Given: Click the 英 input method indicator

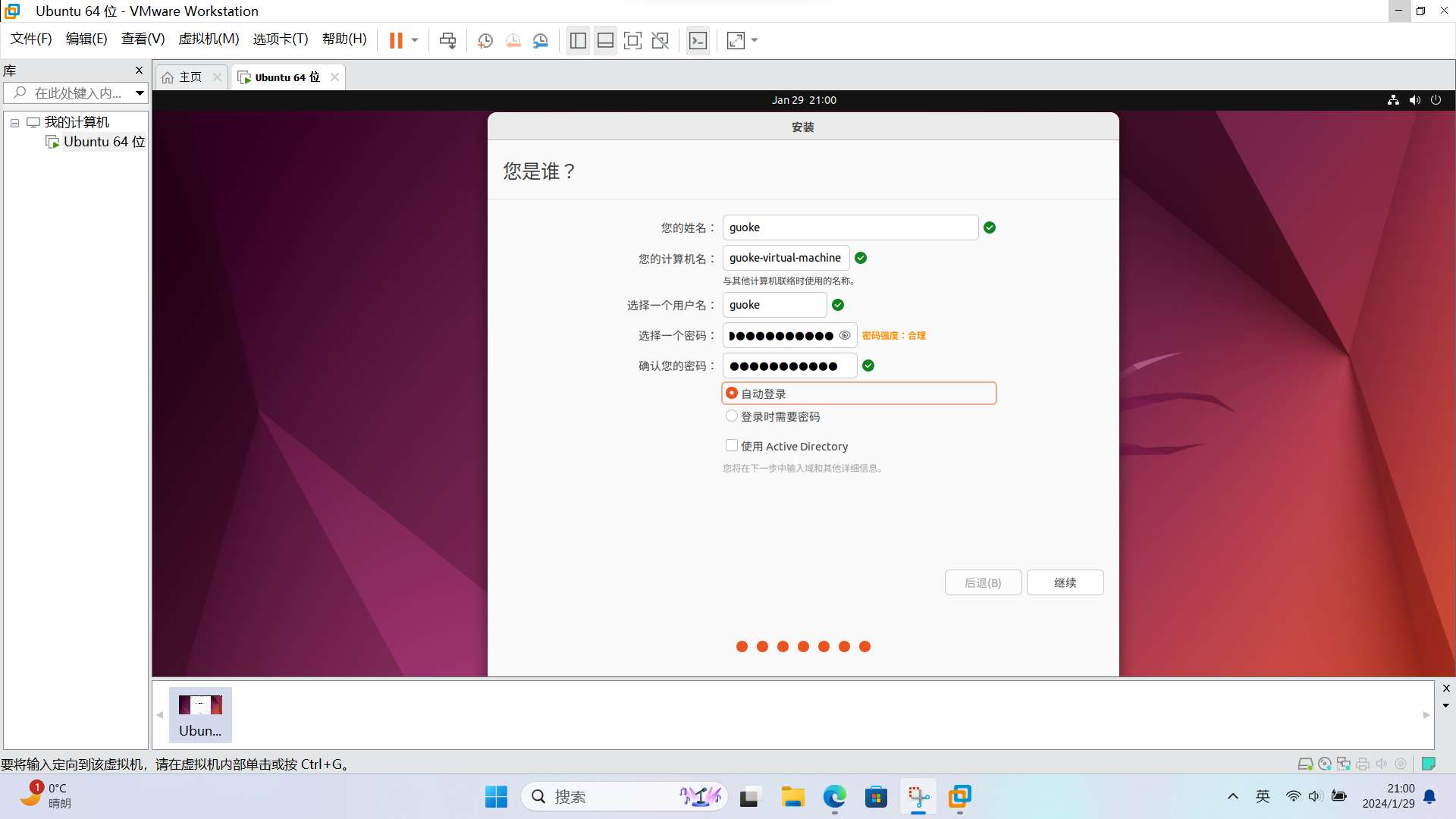Looking at the screenshot, I should (1263, 796).
